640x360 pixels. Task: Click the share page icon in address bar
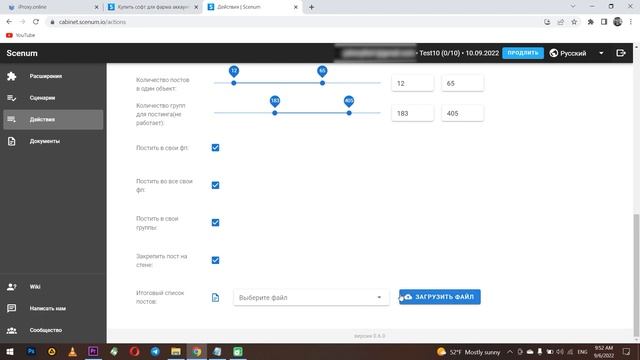point(561,22)
